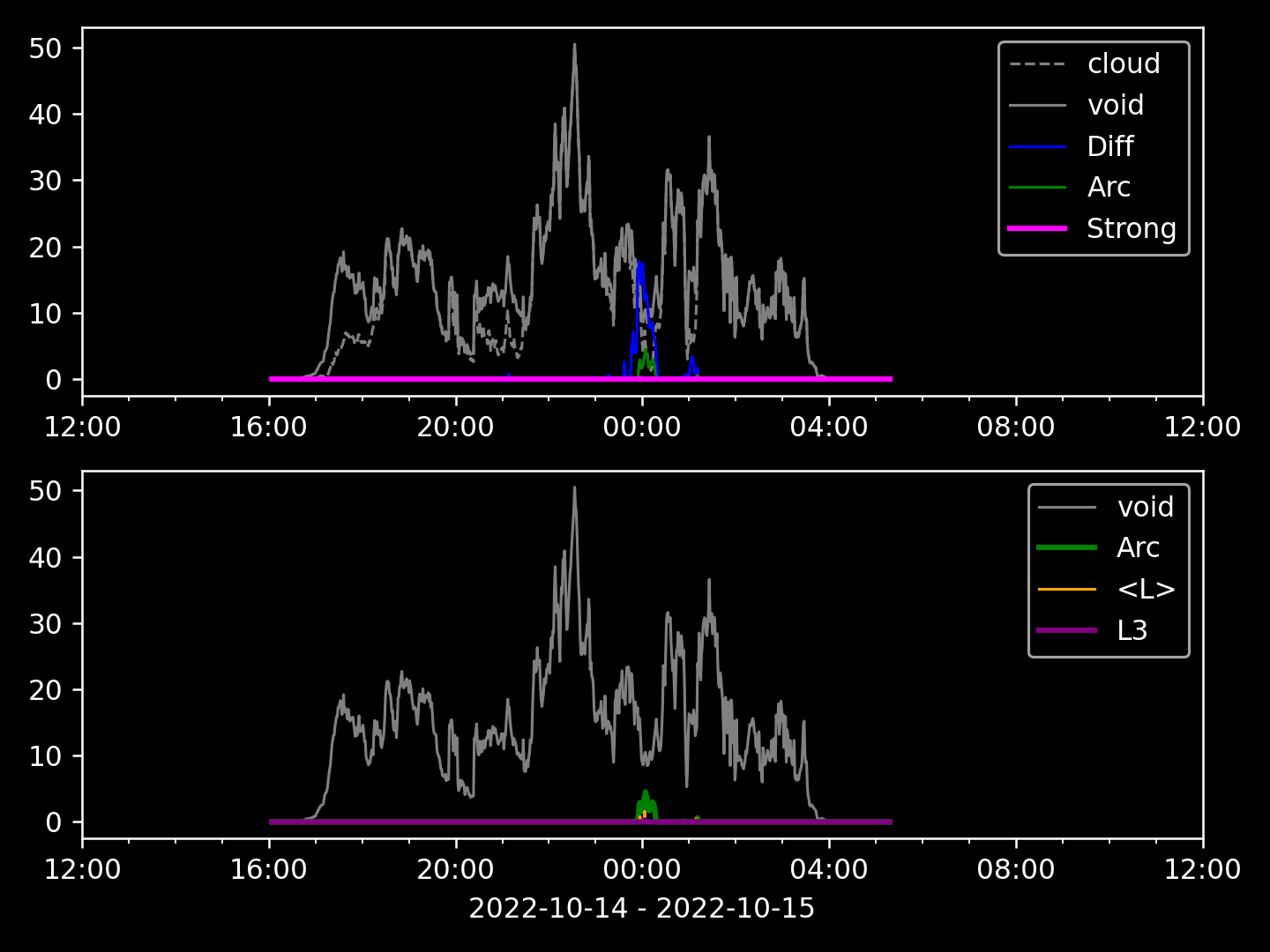
Task: Click the 00:00 tick label on top chart
Action: coord(642,428)
